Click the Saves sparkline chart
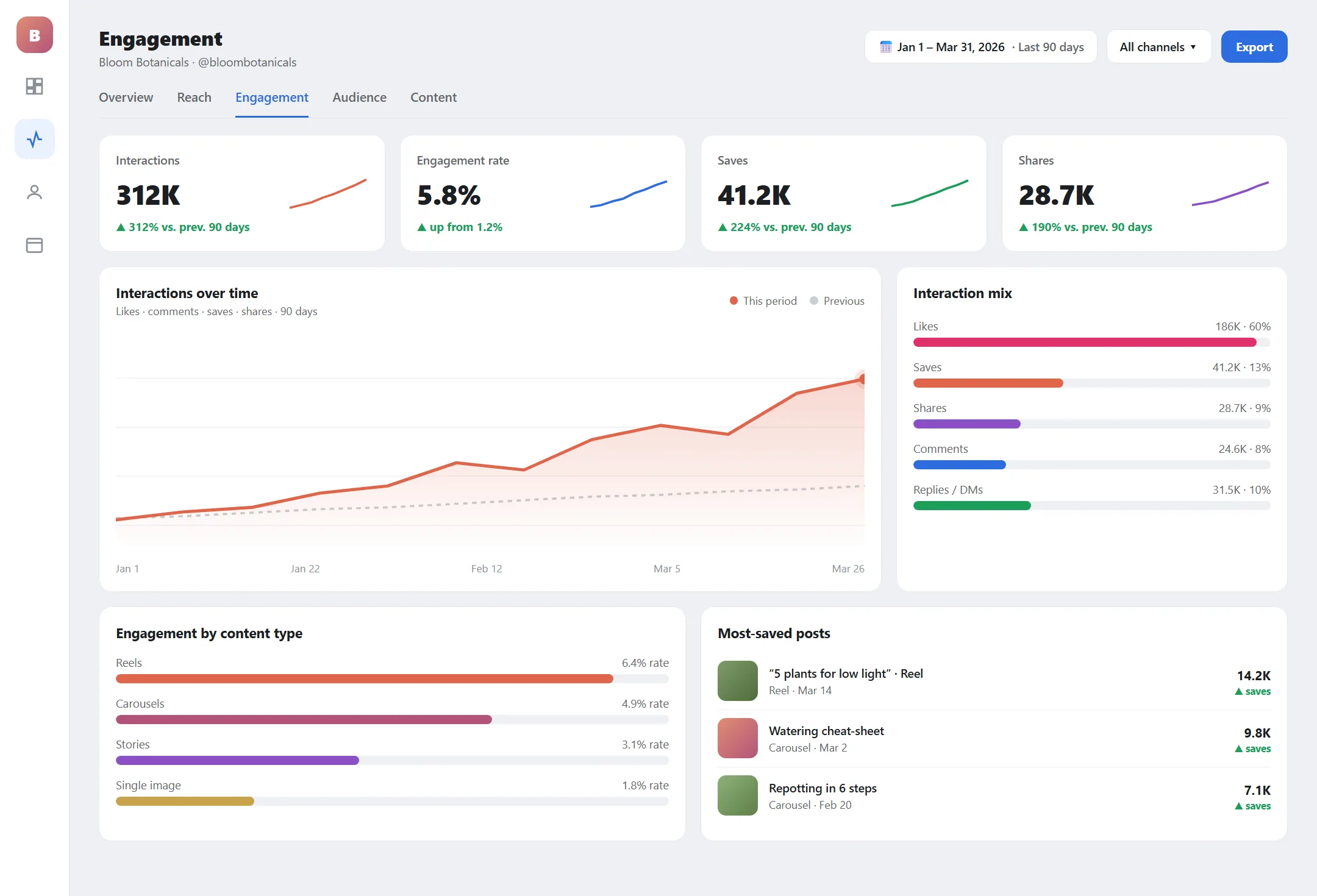The width and height of the screenshot is (1317, 896). point(930,194)
